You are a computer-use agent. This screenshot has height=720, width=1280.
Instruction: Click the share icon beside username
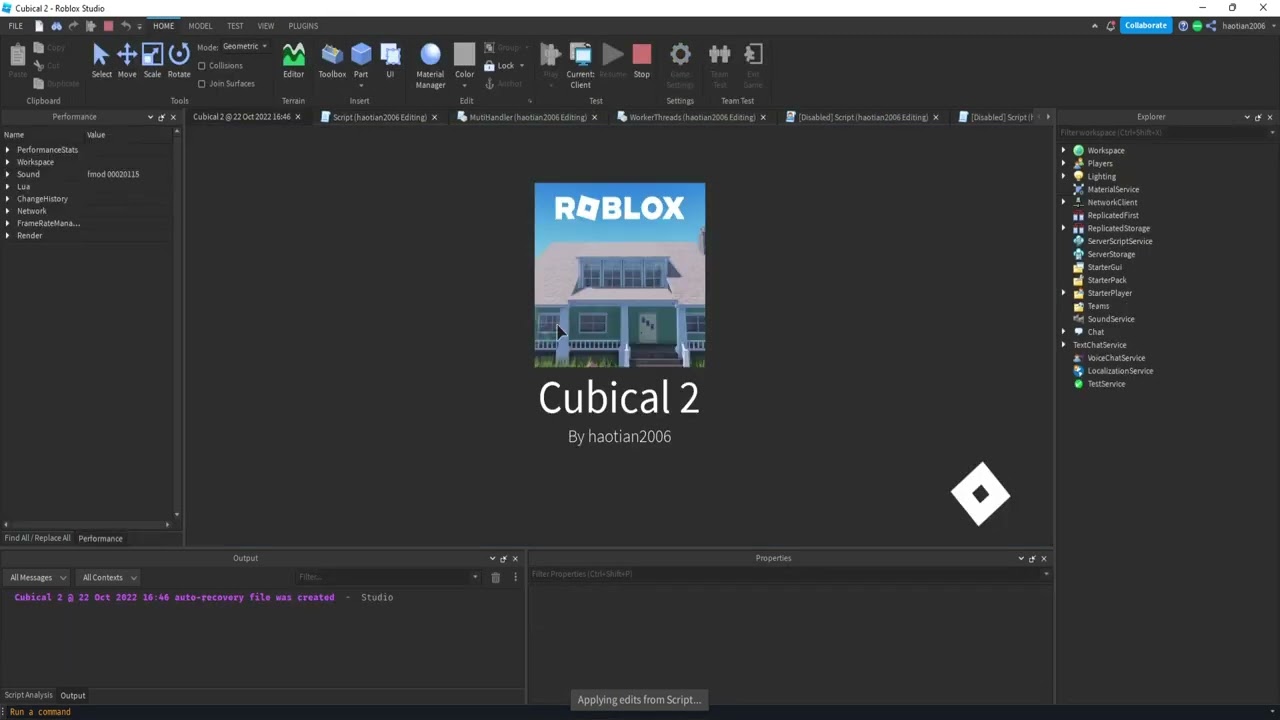(1211, 26)
